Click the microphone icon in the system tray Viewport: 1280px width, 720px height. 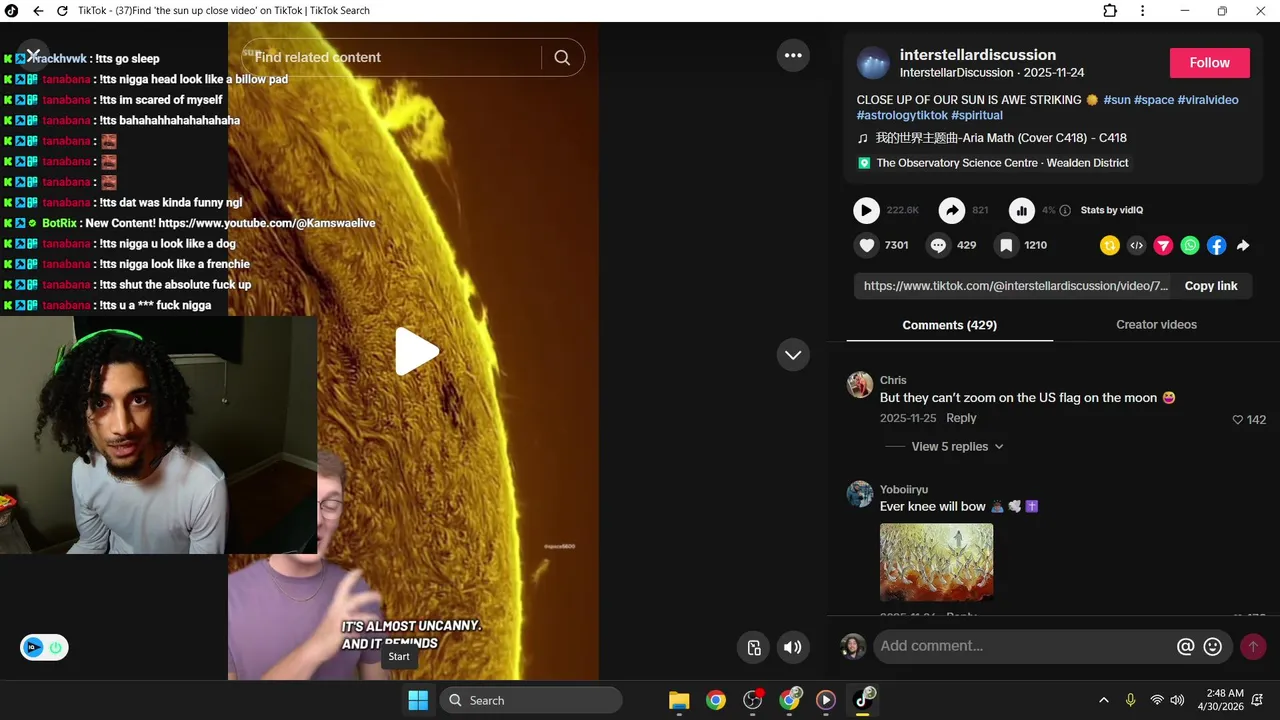pos(1131,700)
